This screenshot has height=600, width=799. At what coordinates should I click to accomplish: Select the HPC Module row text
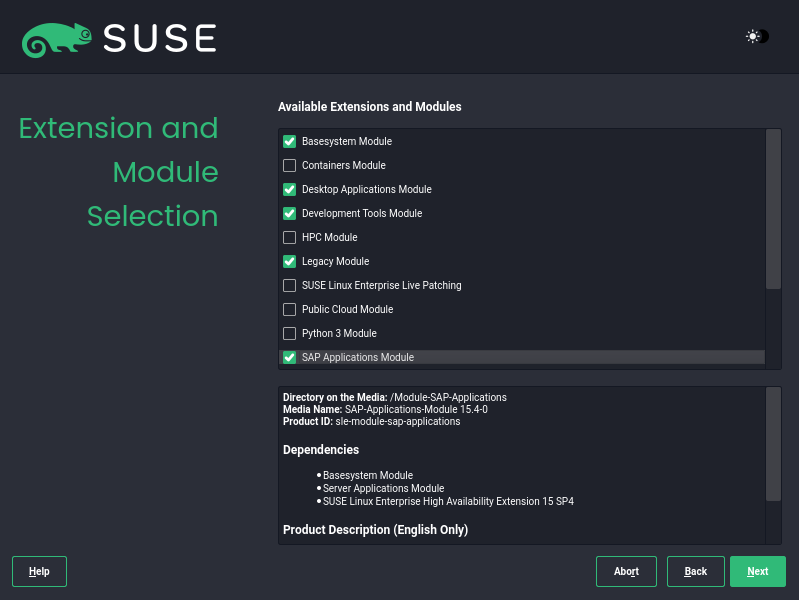coord(330,237)
